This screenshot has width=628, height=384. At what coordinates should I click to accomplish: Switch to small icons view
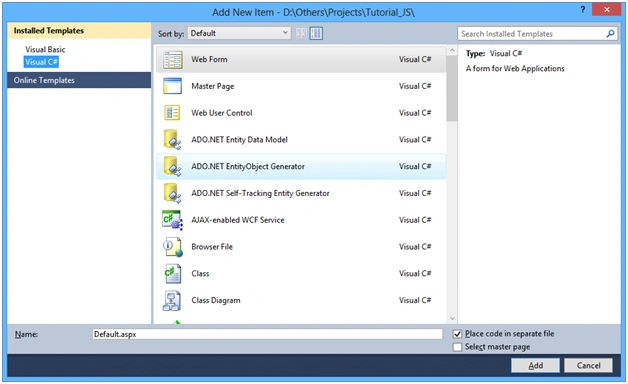301,33
